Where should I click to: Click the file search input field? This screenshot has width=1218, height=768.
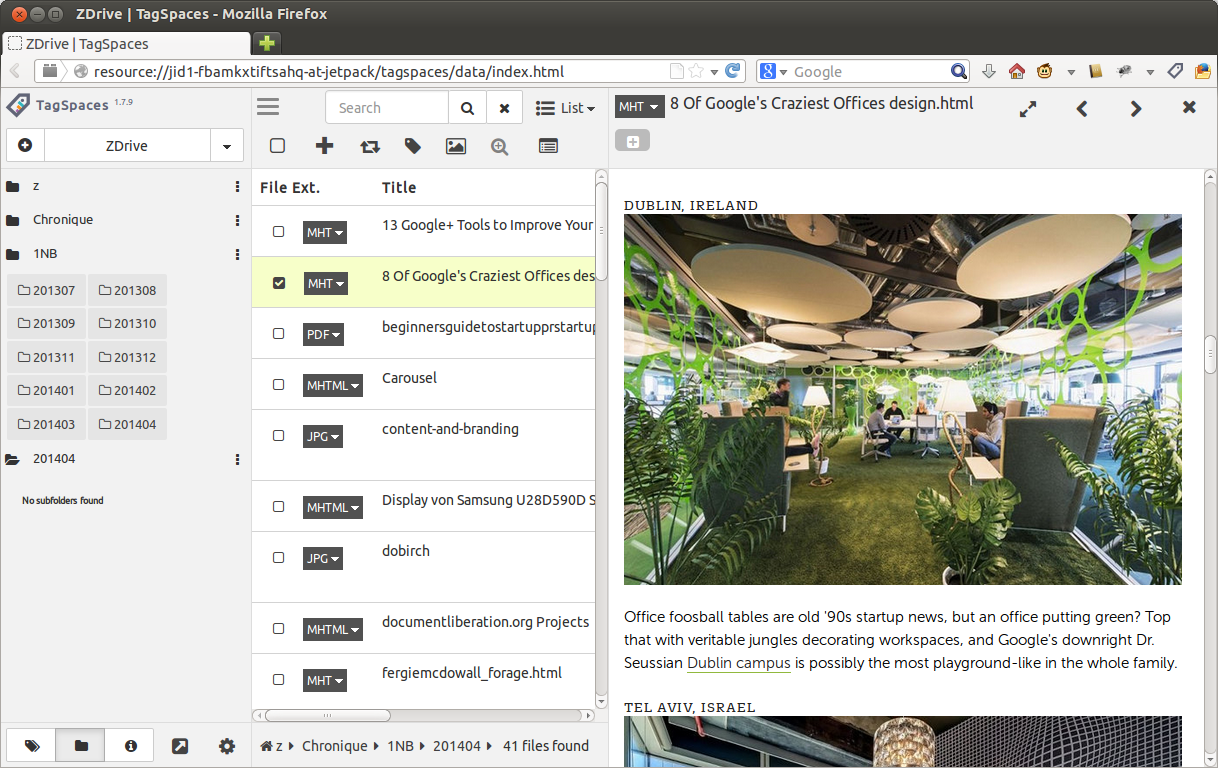click(x=388, y=108)
